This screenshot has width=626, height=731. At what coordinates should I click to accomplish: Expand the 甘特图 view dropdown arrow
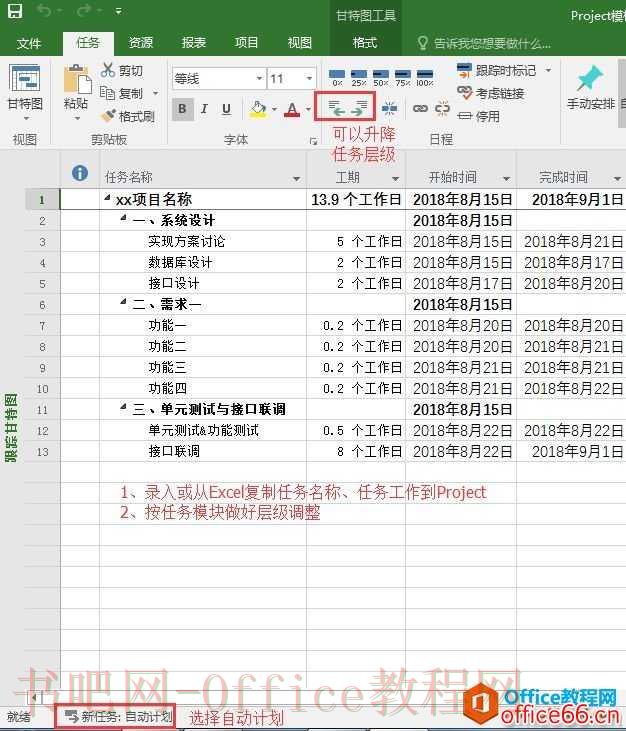tap(26, 119)
